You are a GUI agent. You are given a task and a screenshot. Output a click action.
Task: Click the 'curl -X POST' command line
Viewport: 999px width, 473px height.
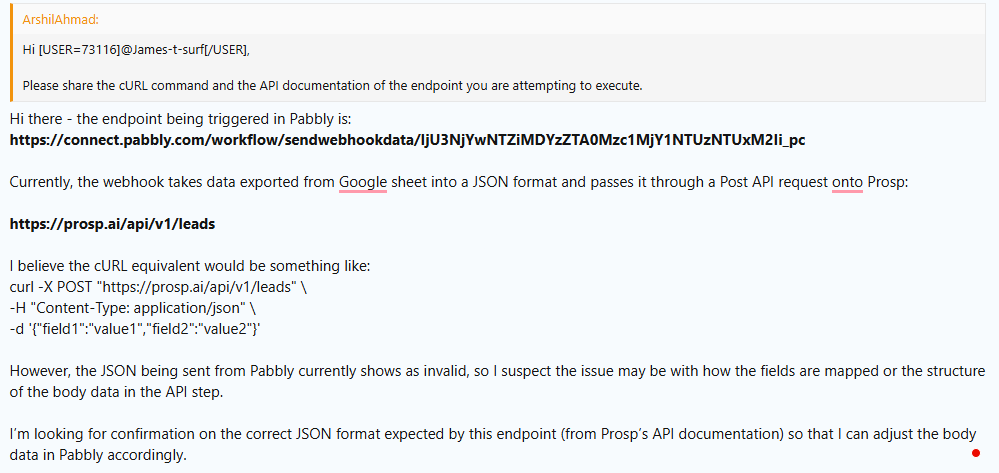pyautogui.click(x=158, y=287)
